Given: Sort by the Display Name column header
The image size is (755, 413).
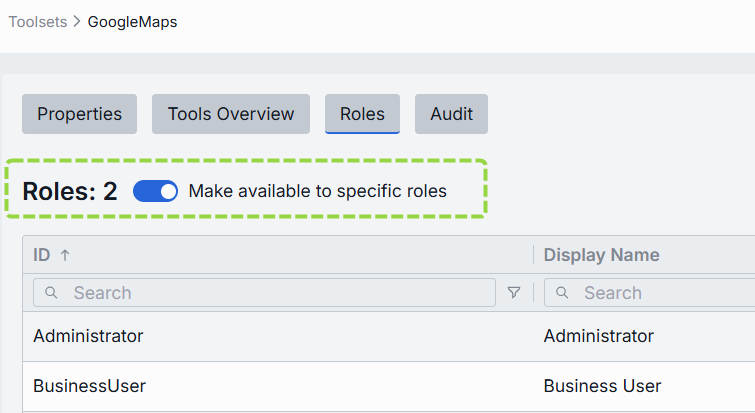Looking at the screenshot, I should (x=601, y=255).
